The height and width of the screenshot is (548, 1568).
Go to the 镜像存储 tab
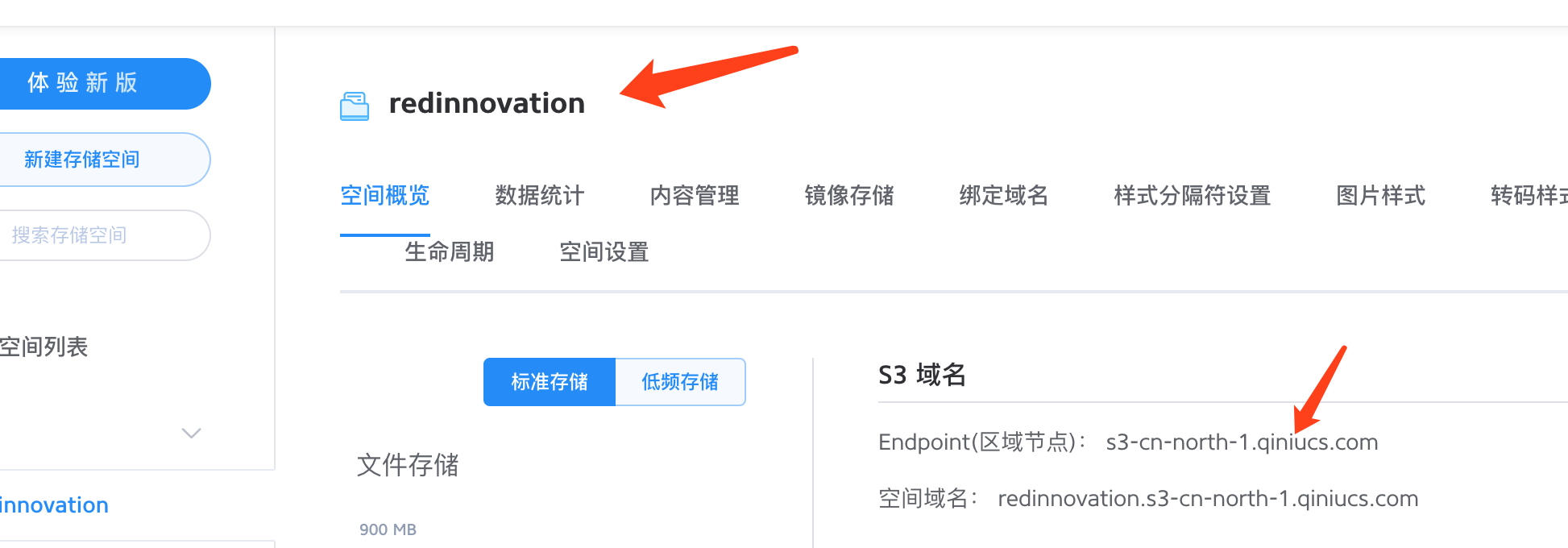[849, 196]
